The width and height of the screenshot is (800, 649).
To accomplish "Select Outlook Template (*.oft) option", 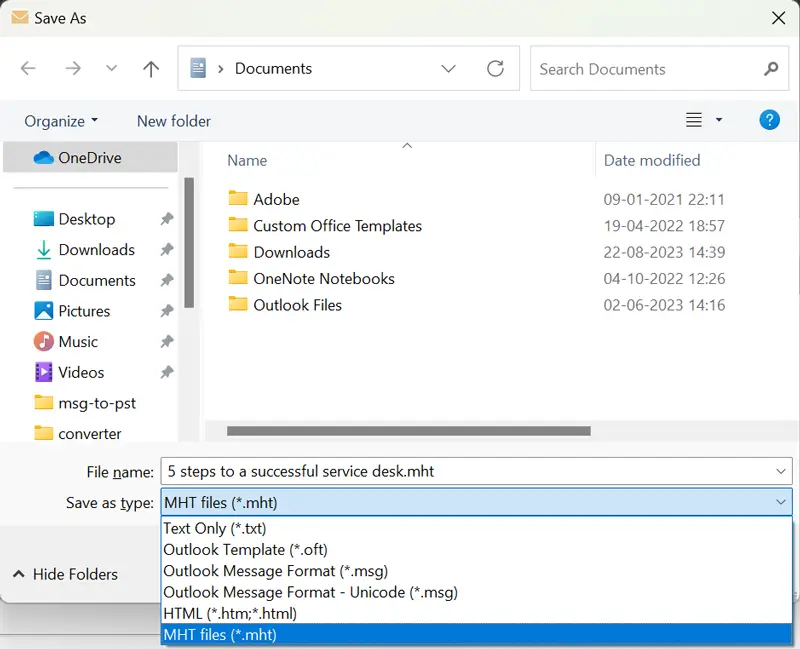I will click(245, 549).
